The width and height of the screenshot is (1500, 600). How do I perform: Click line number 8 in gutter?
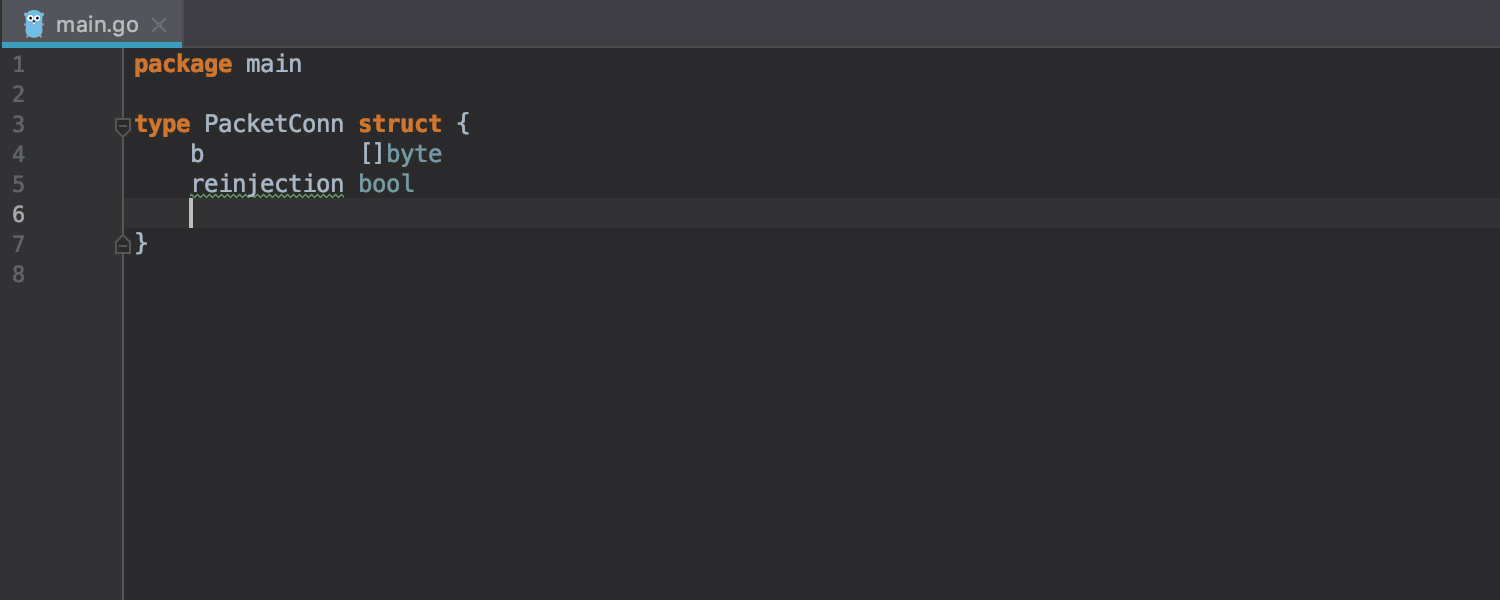[18, 274]
